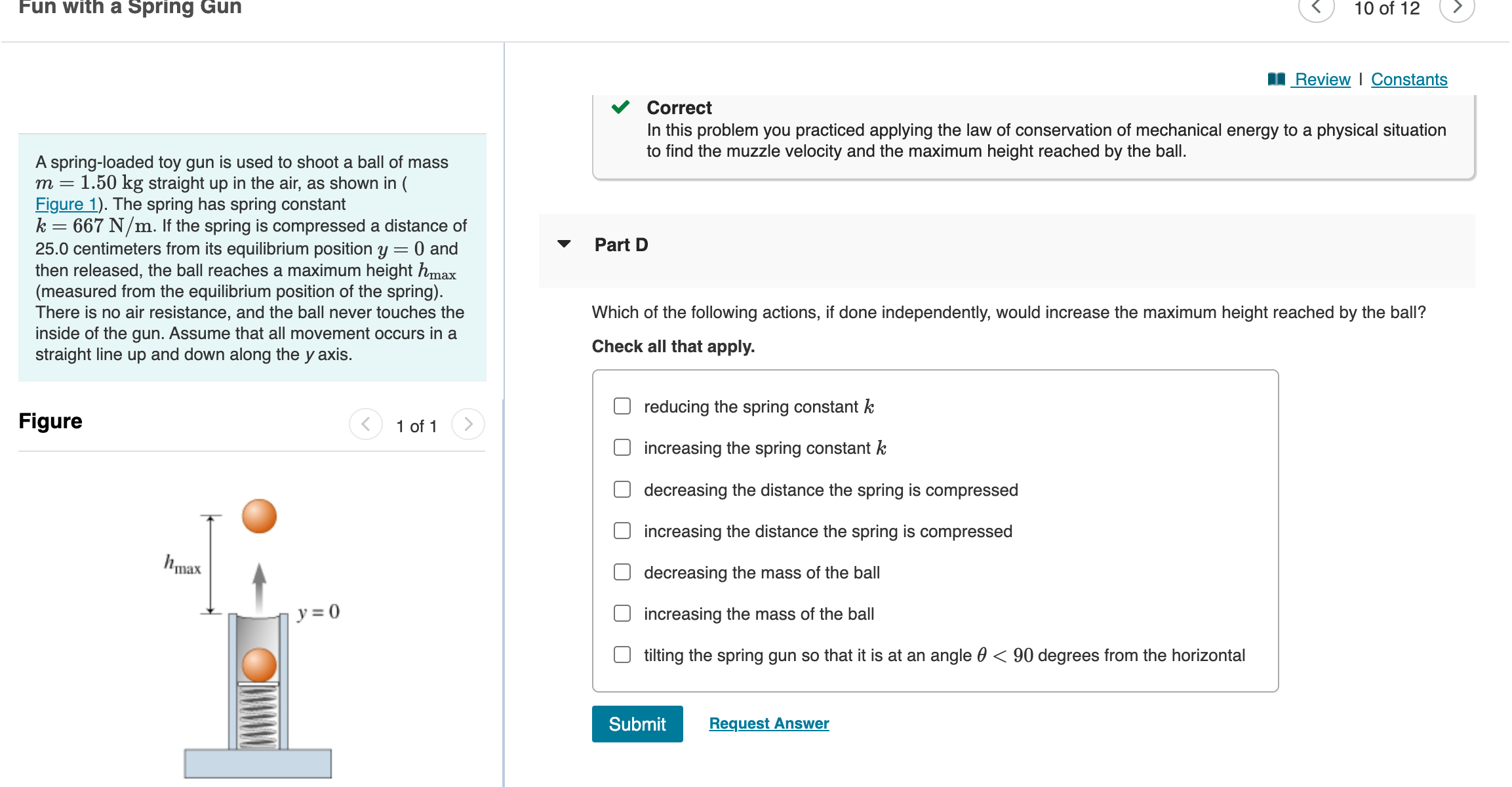
Task: Click the Request Answer link
Action: [768, 723]
